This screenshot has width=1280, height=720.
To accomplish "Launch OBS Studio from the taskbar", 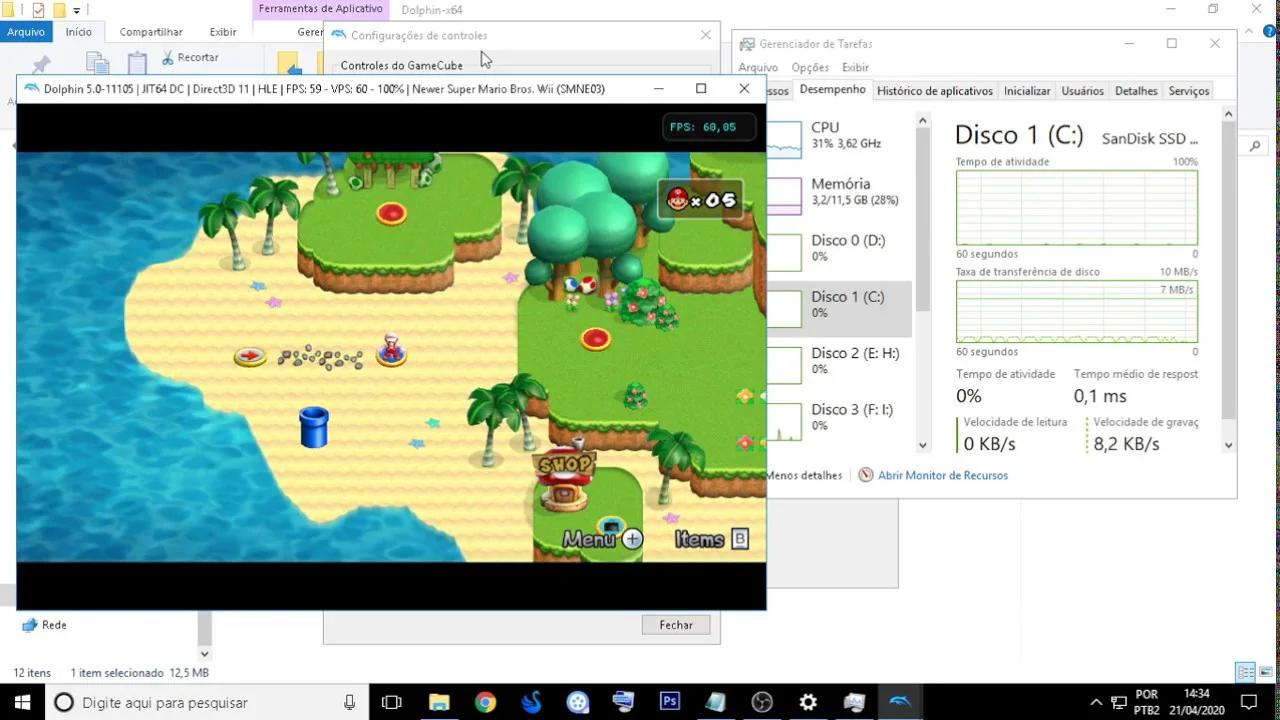I will [x=761, y=702].
